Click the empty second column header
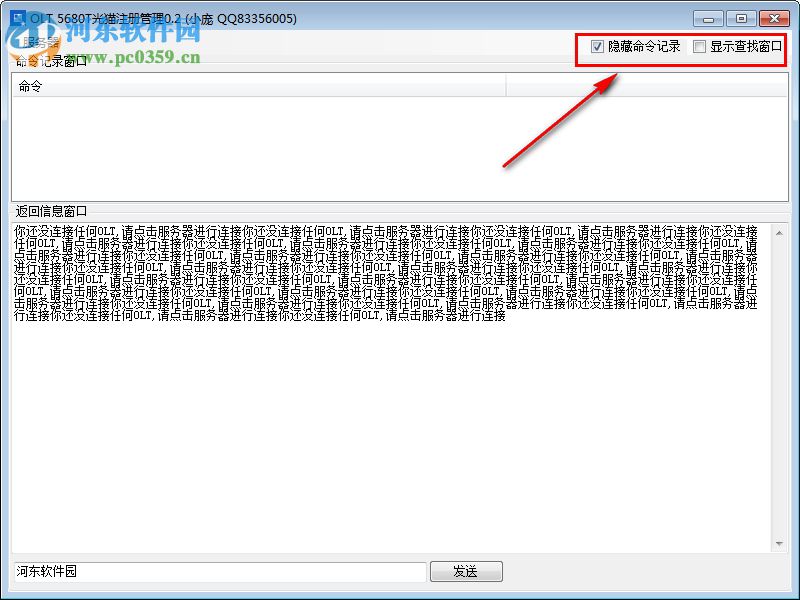This screenshot has width=800, height=600. 640,86
